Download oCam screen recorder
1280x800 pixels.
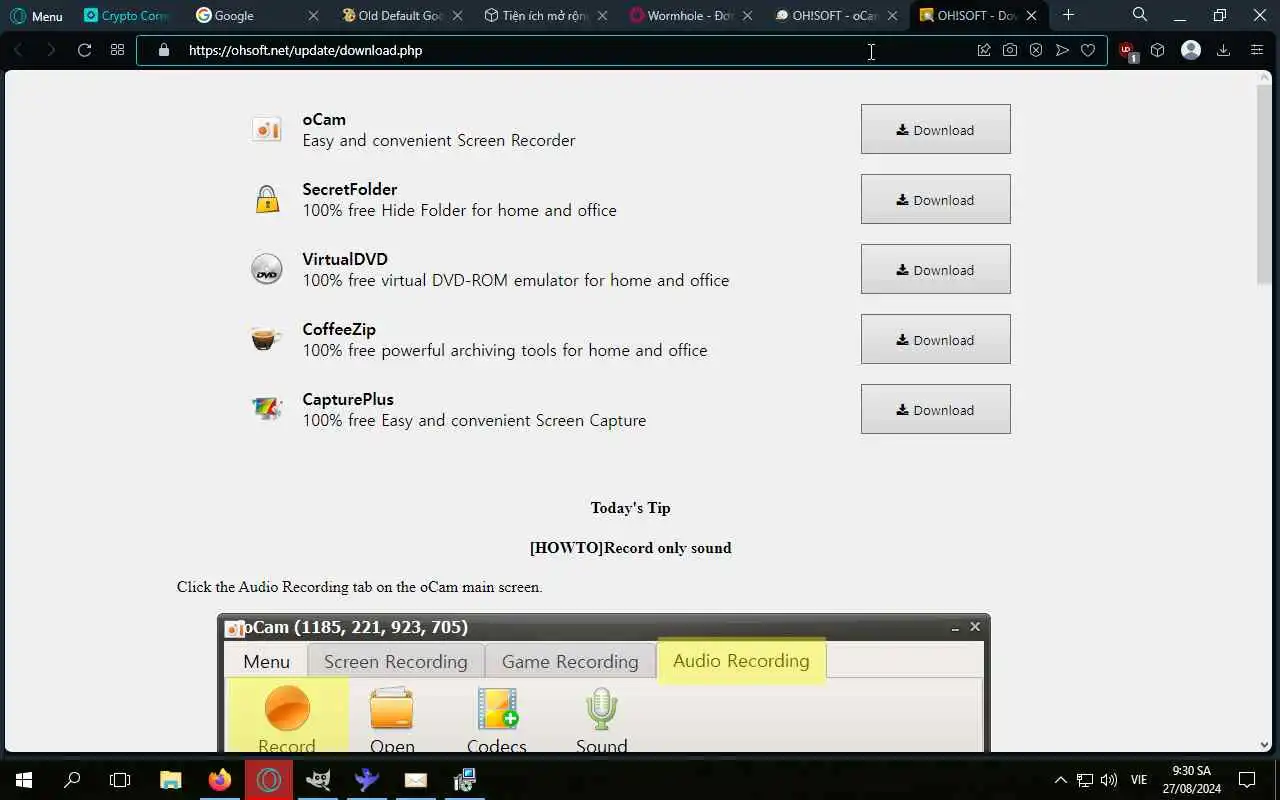point(936,129)
